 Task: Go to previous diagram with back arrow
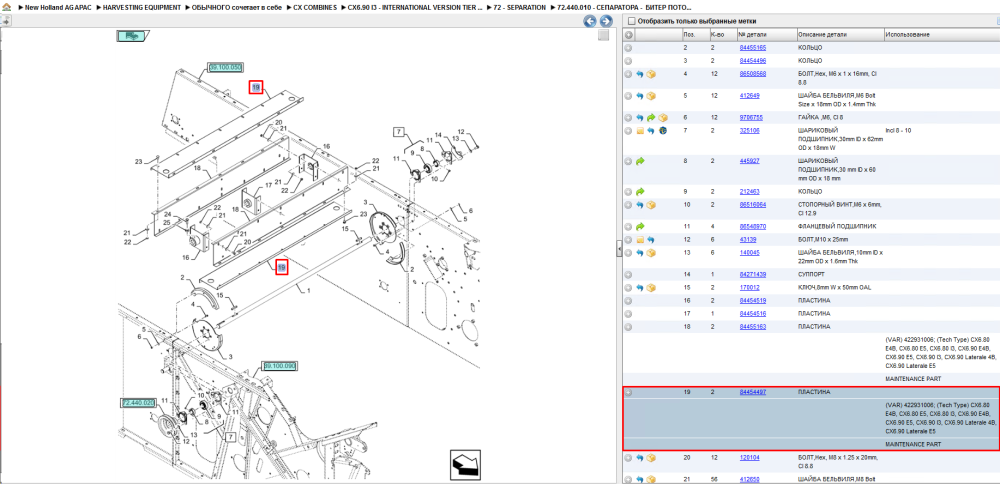pyautogui.click(x=590, y=21)
